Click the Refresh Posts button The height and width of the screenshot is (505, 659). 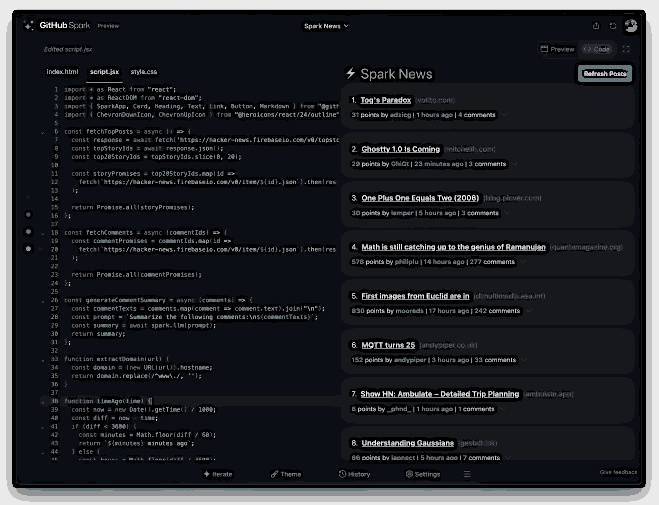click(x=604, y=73)
